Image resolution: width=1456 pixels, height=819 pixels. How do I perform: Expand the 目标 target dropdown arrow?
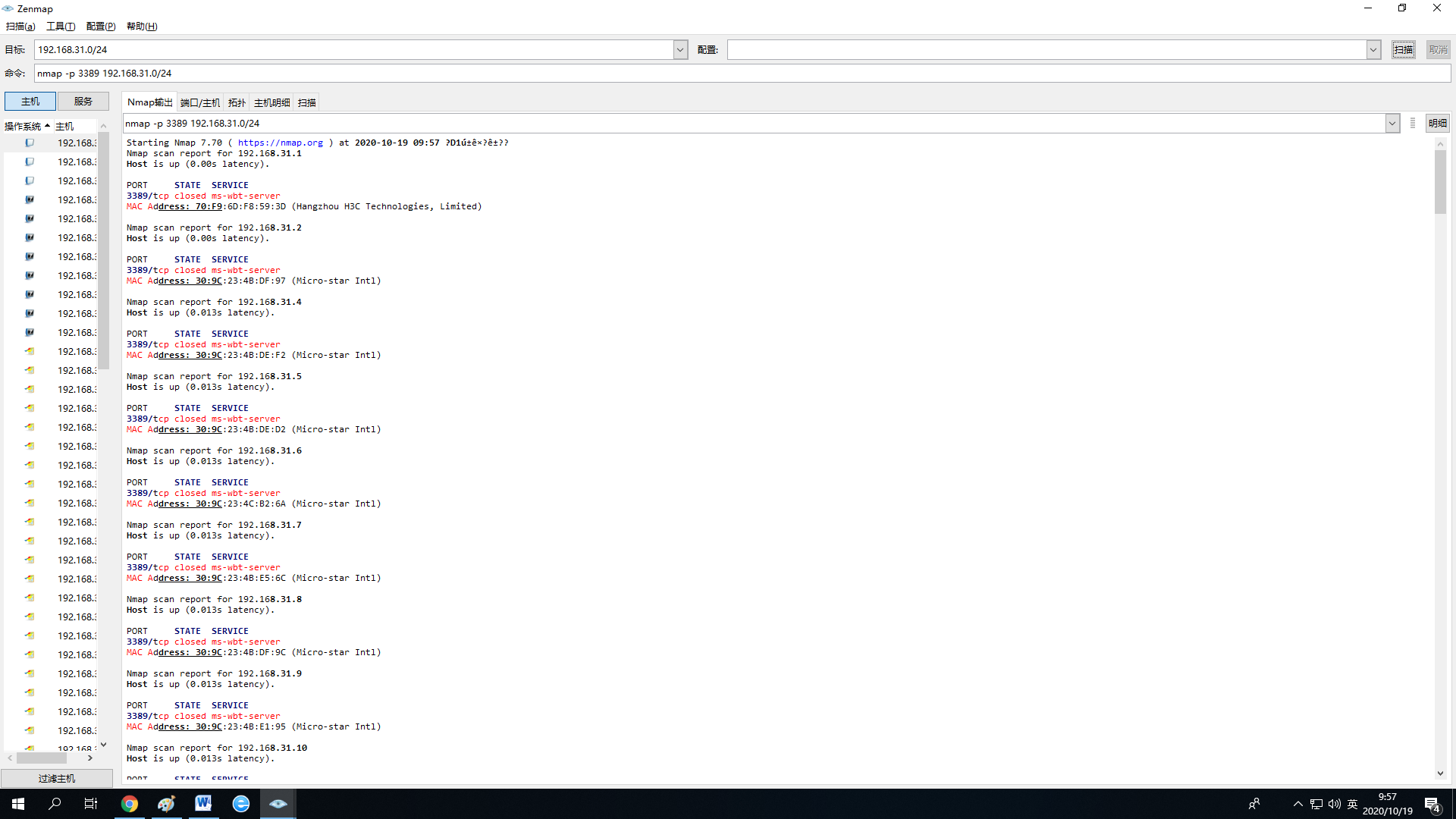(680, 50)
